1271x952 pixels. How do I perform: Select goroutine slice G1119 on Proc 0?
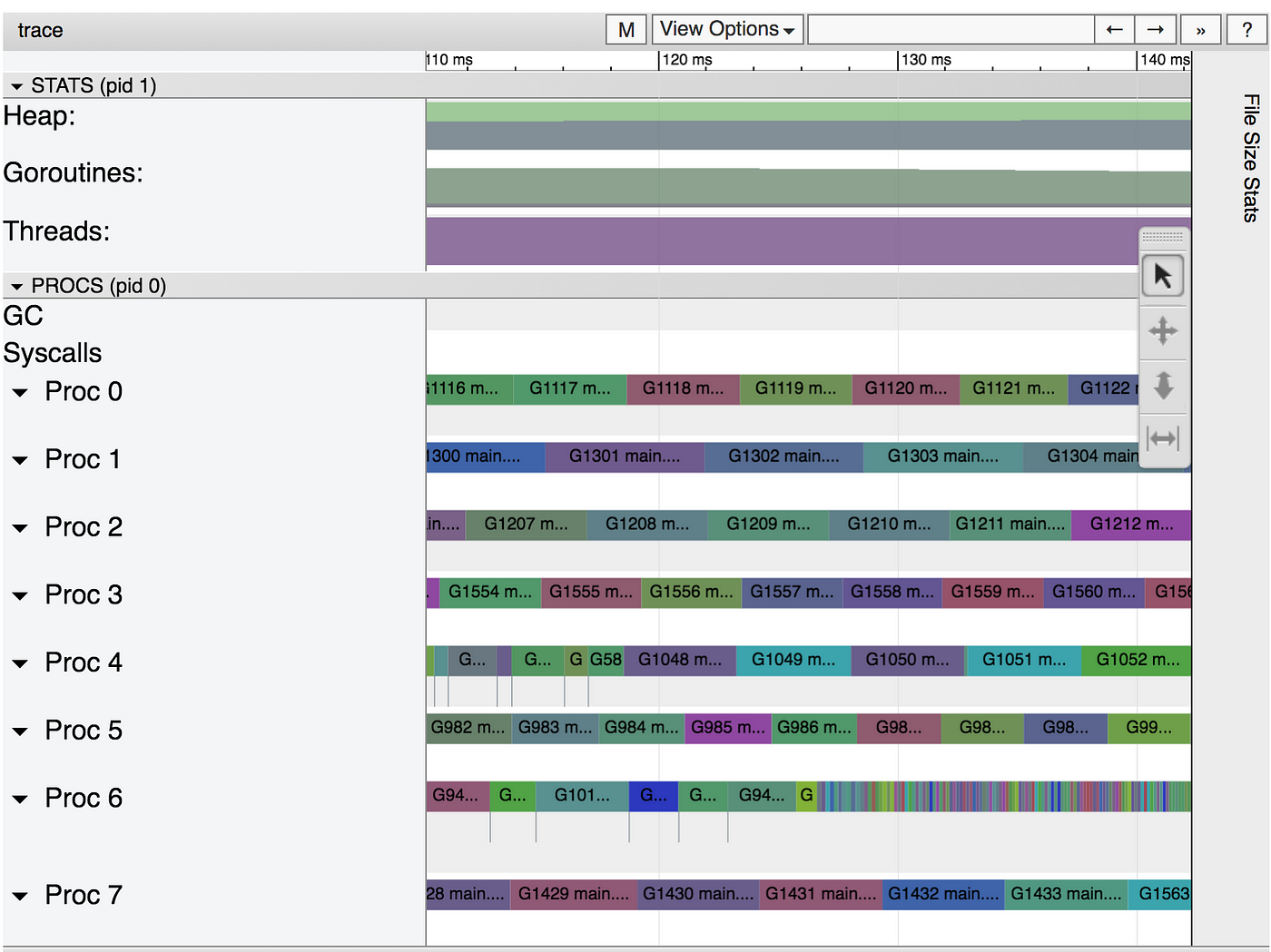pos(796,388)
